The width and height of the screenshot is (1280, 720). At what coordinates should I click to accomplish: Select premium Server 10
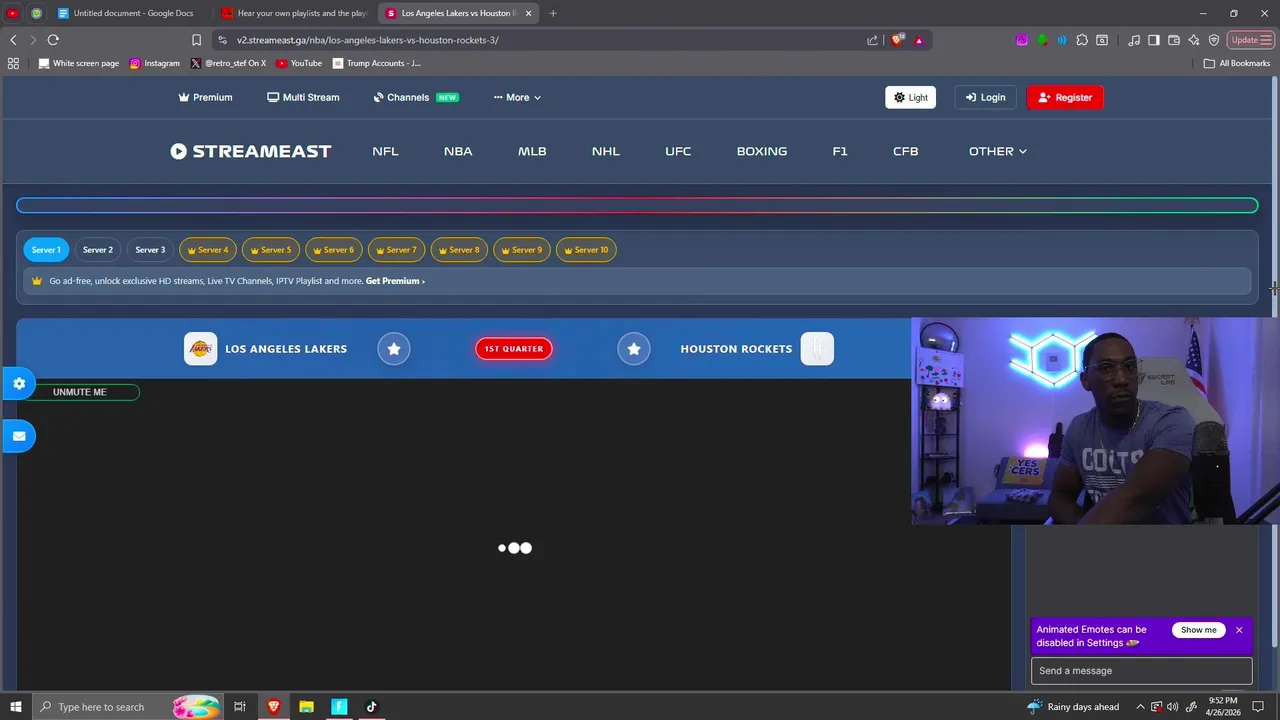586,250
